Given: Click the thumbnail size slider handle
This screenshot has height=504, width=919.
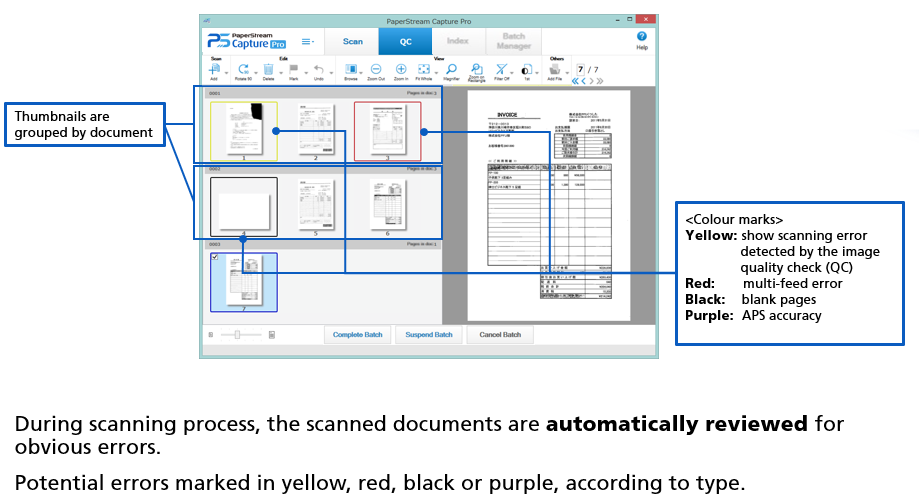Looking at the screenshot, I should click(x=236, y=335).
